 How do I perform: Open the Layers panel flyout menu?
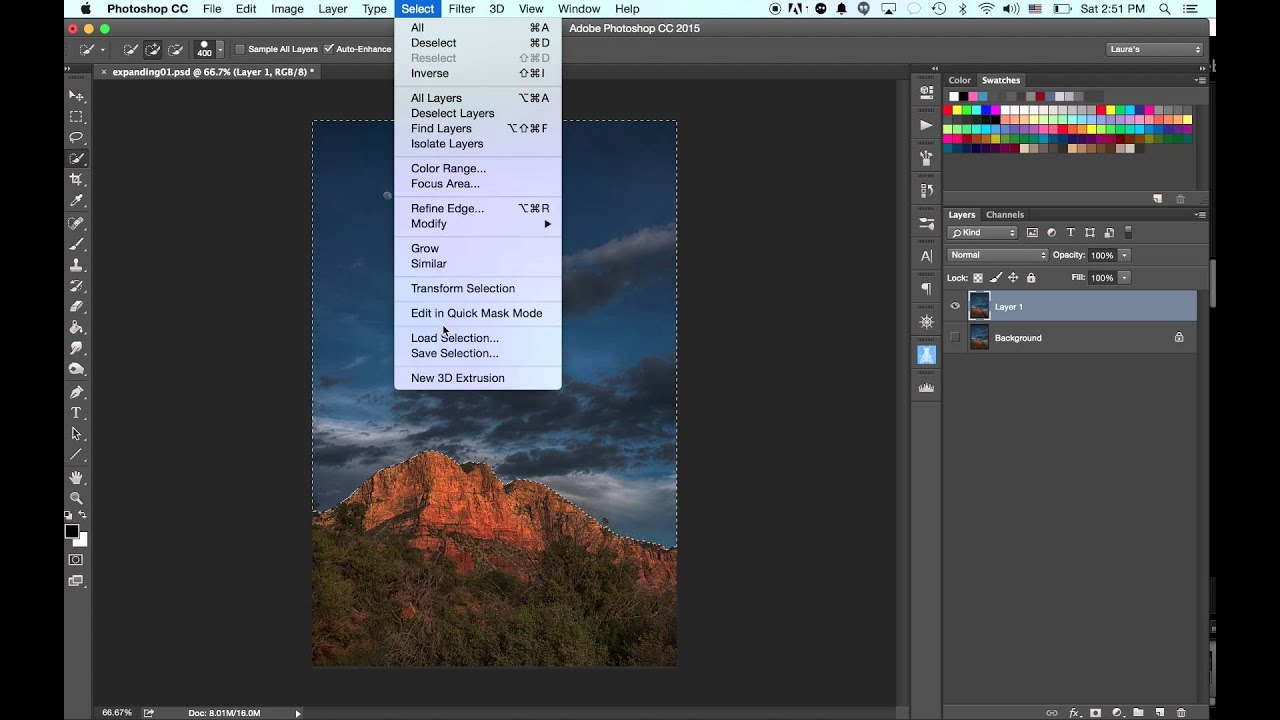click(1200, 214)
